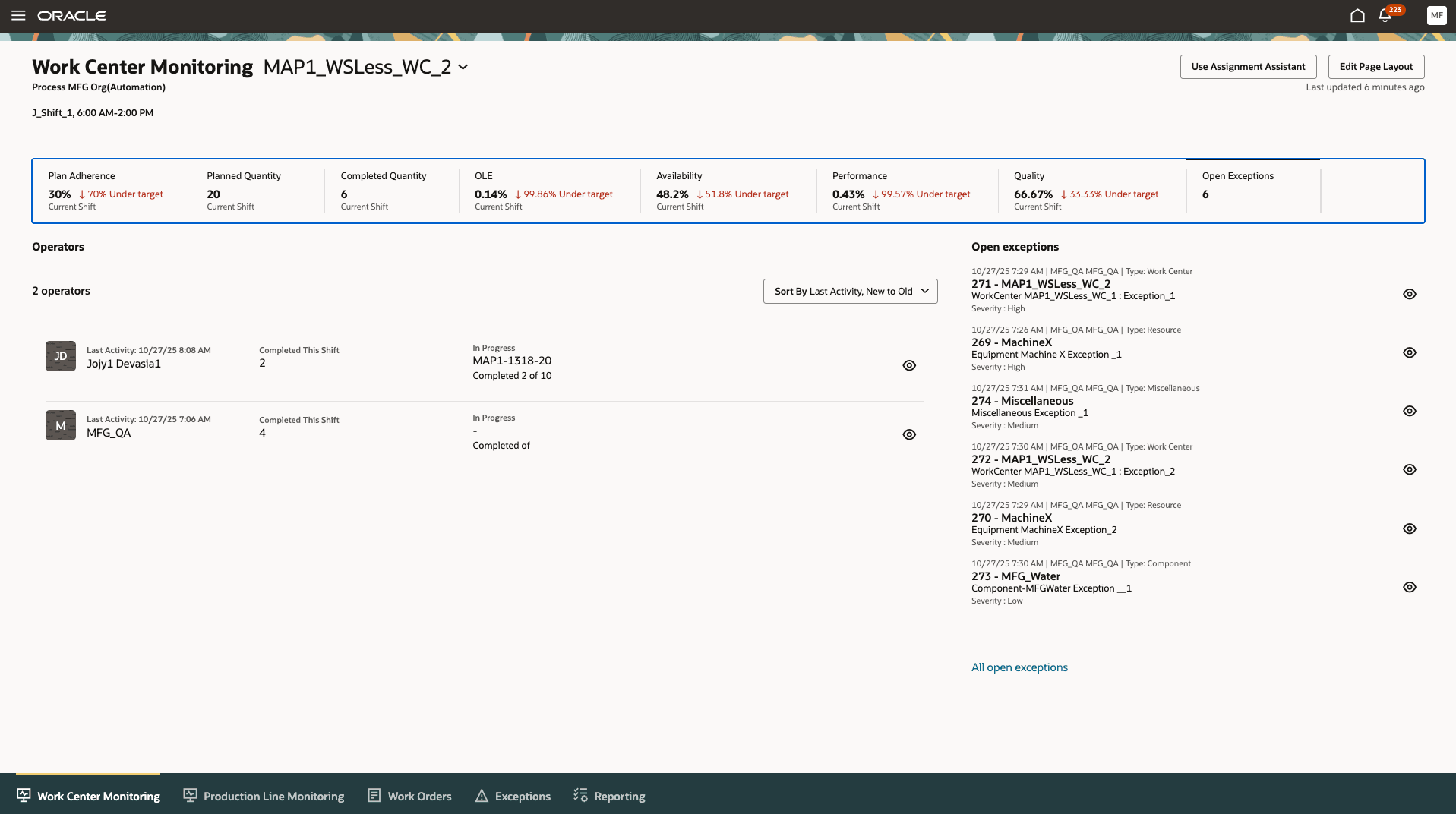Open the Reporting icon

(580, 795)
